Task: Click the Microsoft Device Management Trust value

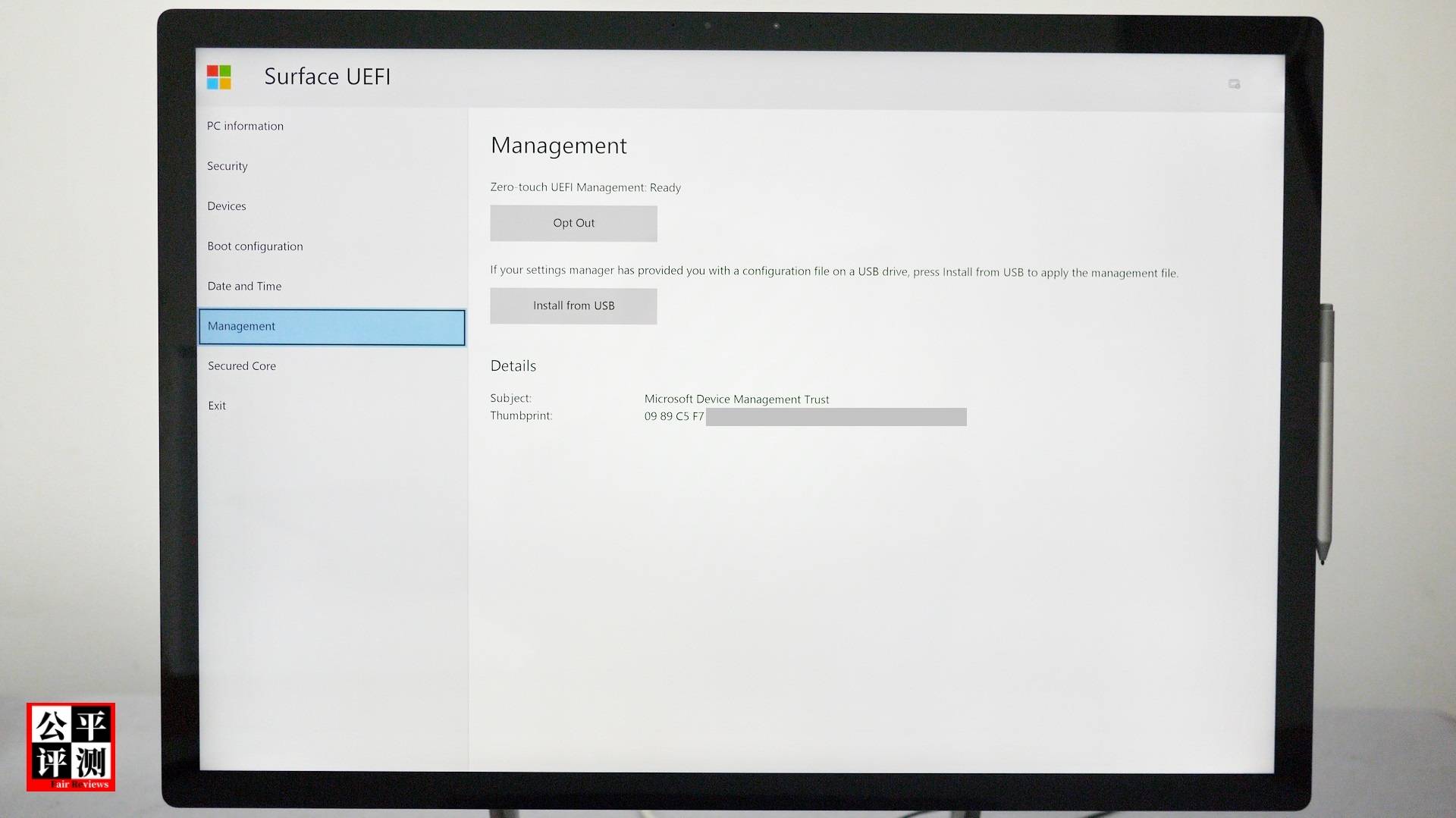Action: pos(737,400)
